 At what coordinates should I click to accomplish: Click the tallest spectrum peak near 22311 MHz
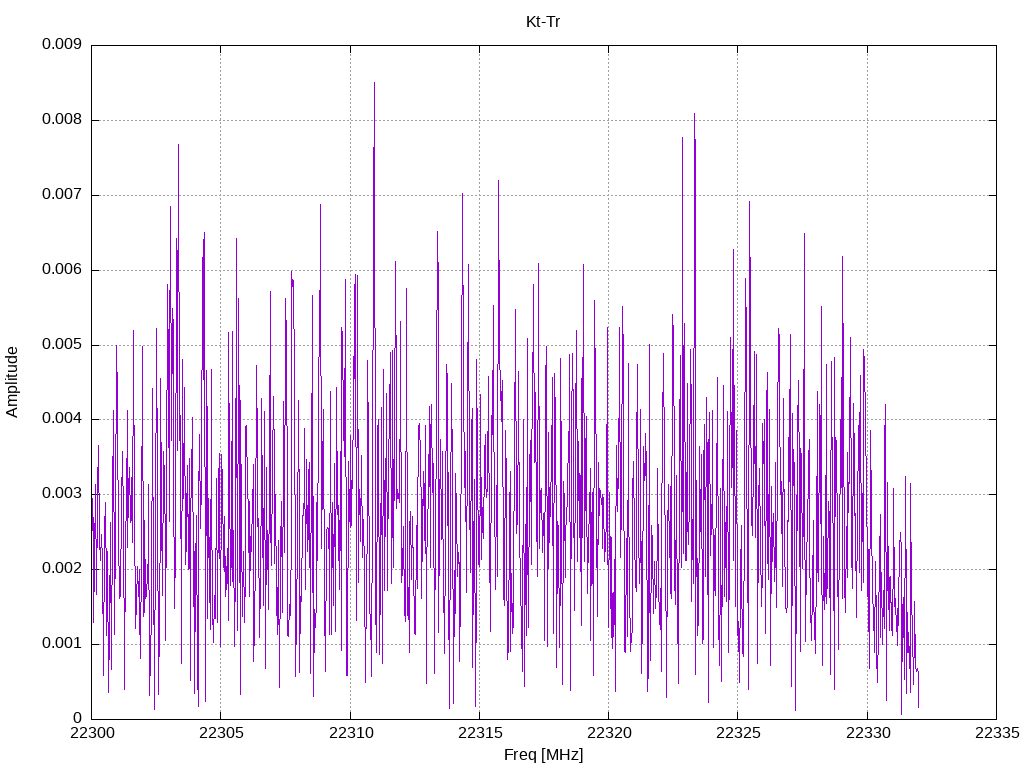coord(374,84)
